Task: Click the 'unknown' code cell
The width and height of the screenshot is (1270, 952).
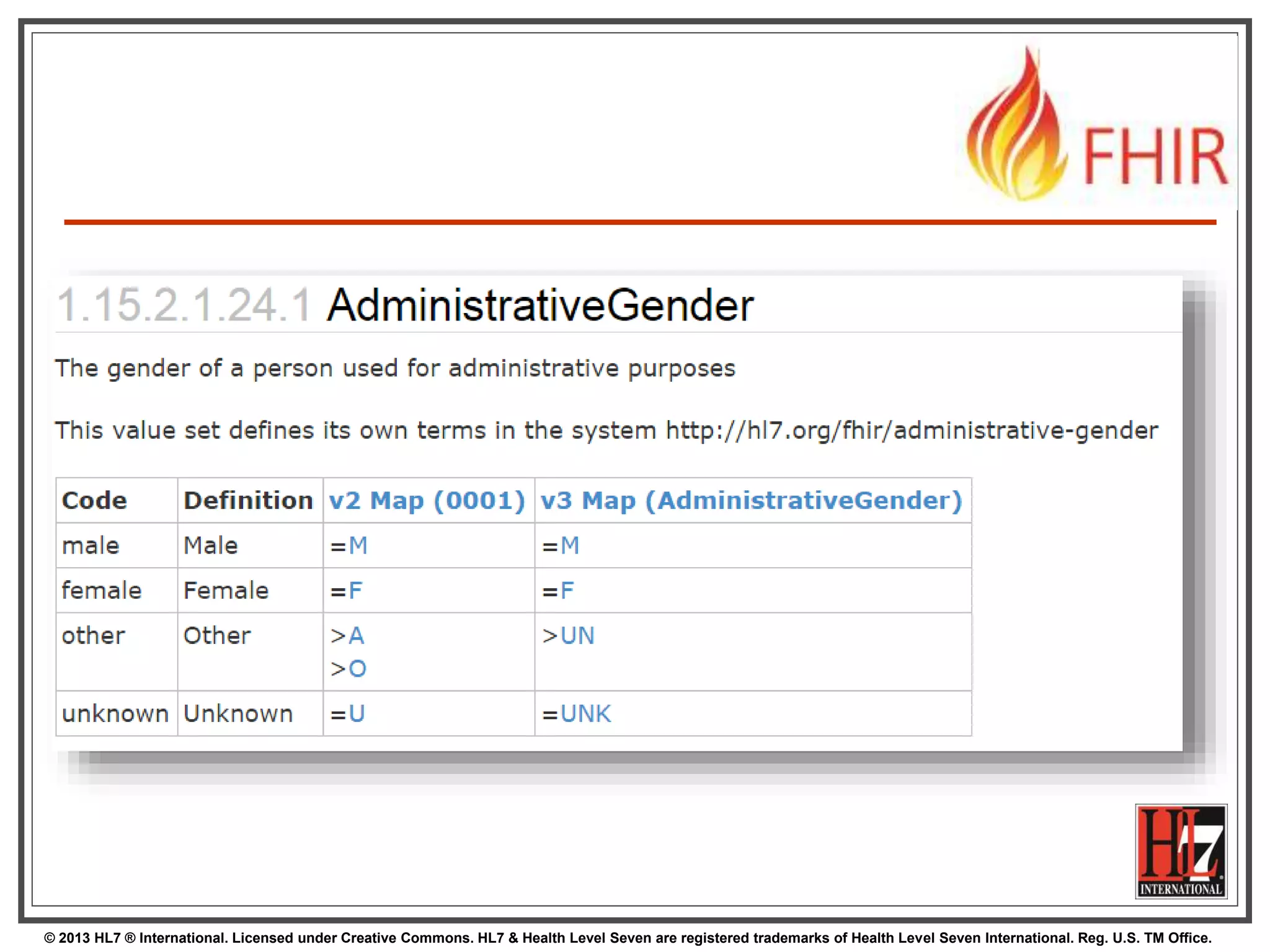Action: coord(115,714)
